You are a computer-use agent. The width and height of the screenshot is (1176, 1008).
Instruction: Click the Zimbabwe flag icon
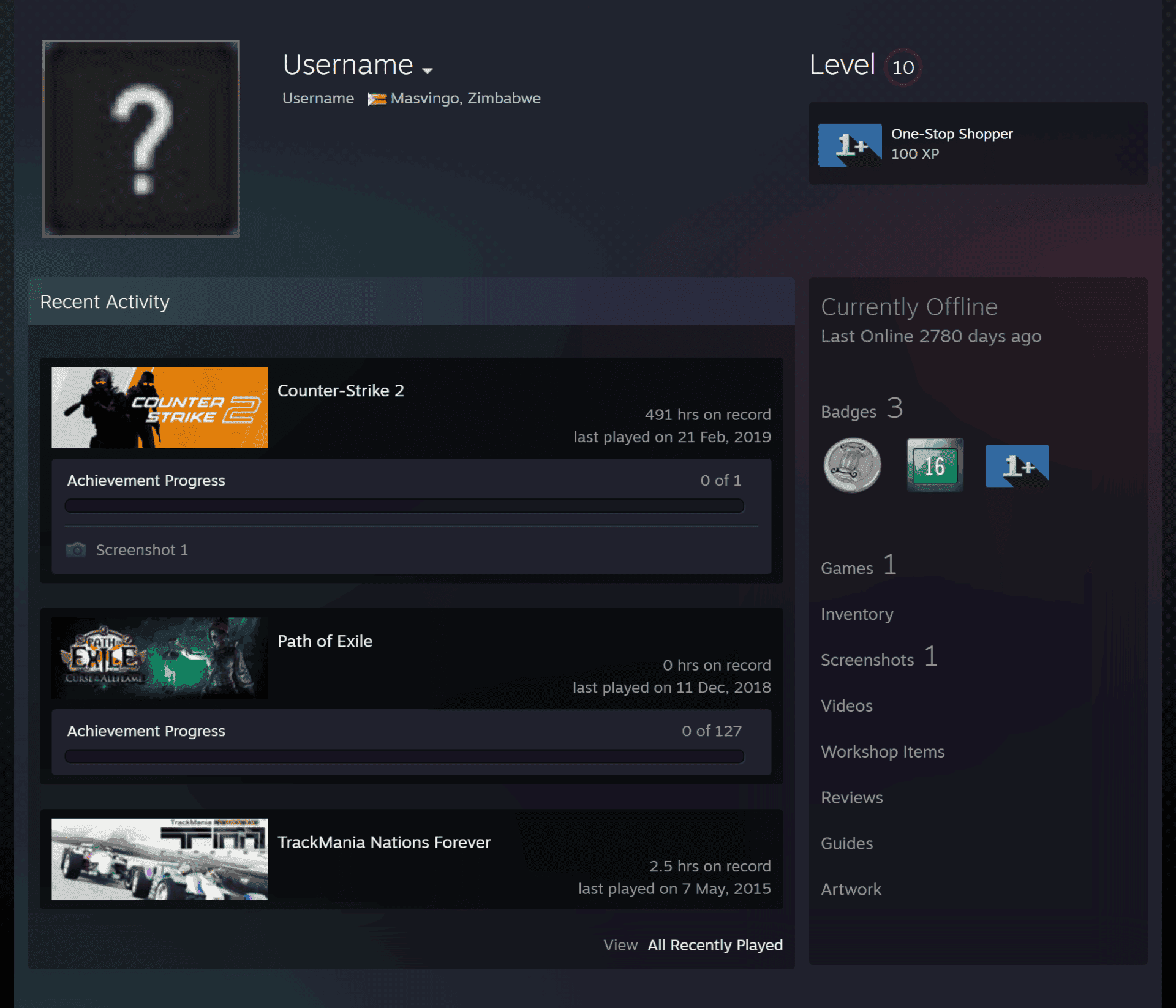[377, 99]
